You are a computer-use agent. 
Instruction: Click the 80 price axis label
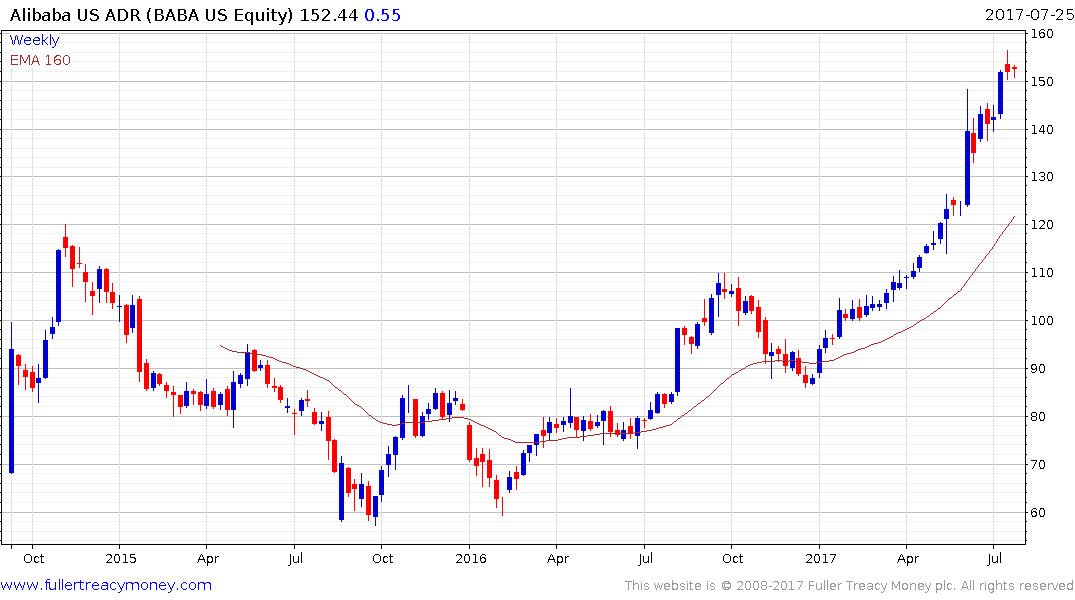click(x=1038, y=417)
